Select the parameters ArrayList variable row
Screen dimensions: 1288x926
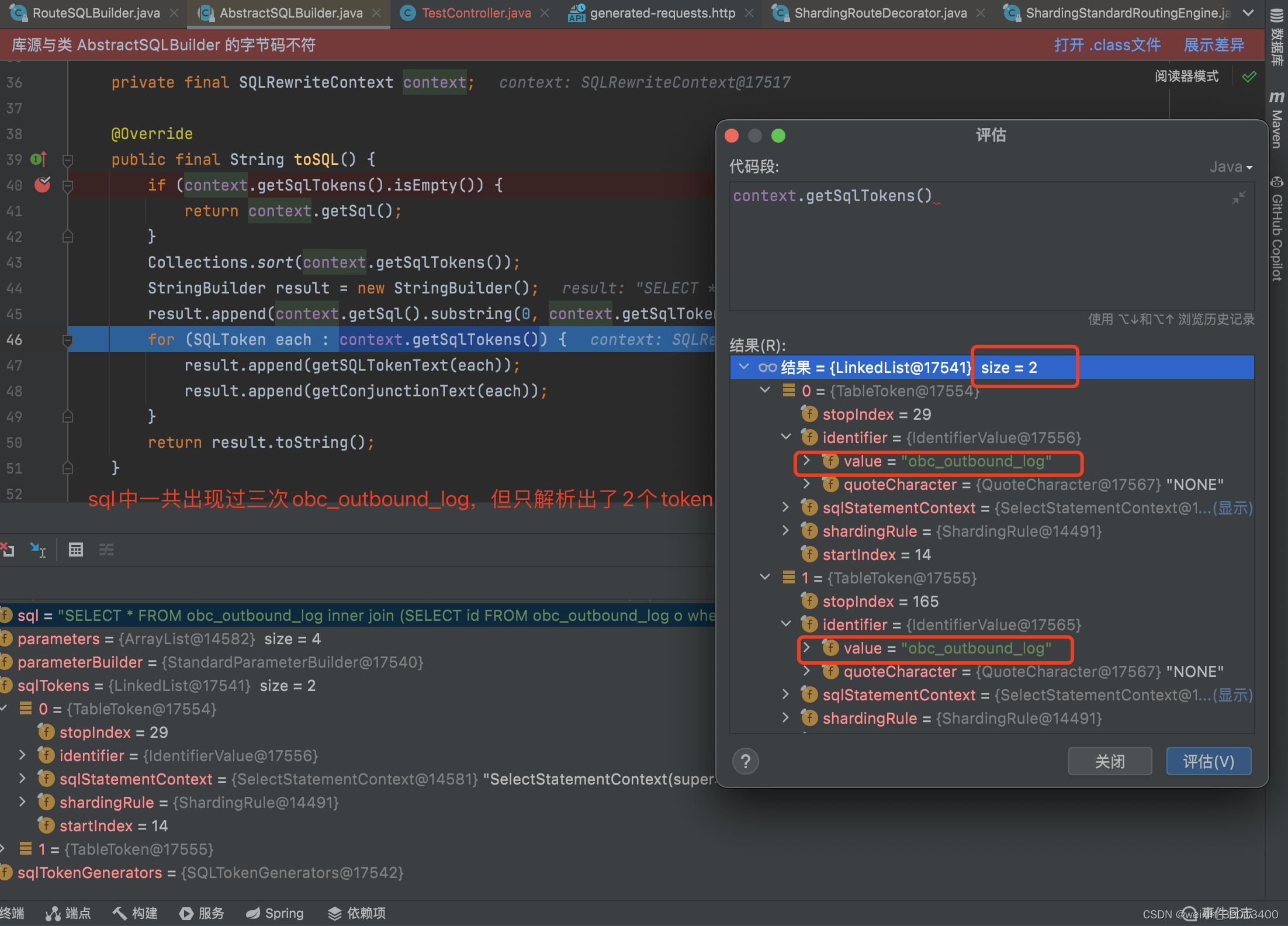coord(358,639)
